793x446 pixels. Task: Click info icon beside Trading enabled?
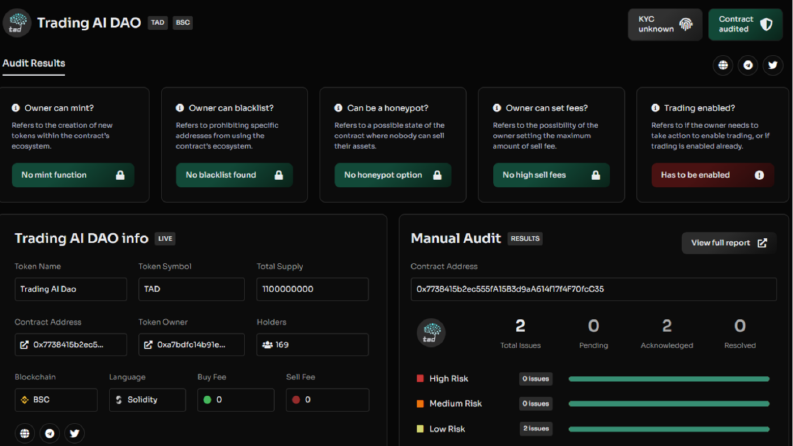tap(655, 108)
